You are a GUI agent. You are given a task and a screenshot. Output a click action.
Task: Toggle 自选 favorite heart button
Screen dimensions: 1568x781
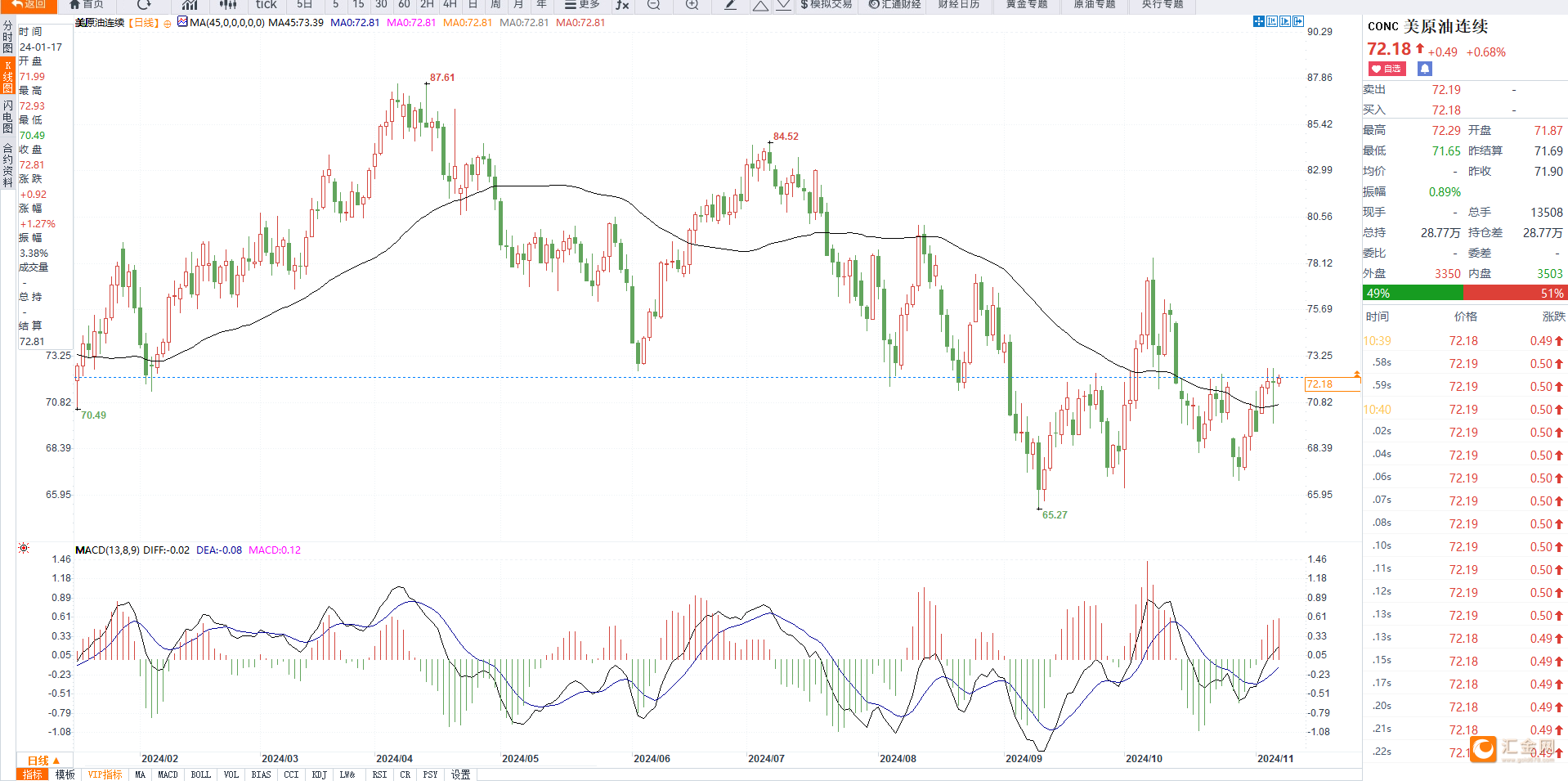[1387, 70]
